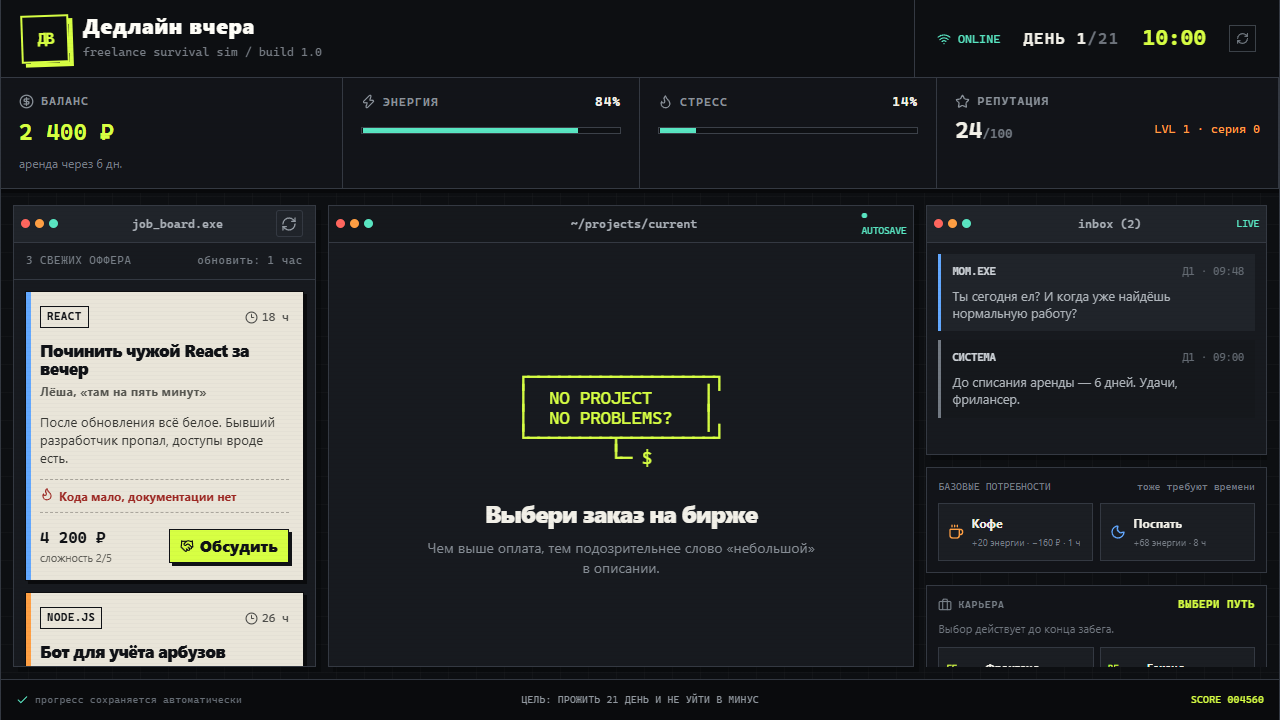
Task: Choose Поспать to restore energy
Action: 1177,532
